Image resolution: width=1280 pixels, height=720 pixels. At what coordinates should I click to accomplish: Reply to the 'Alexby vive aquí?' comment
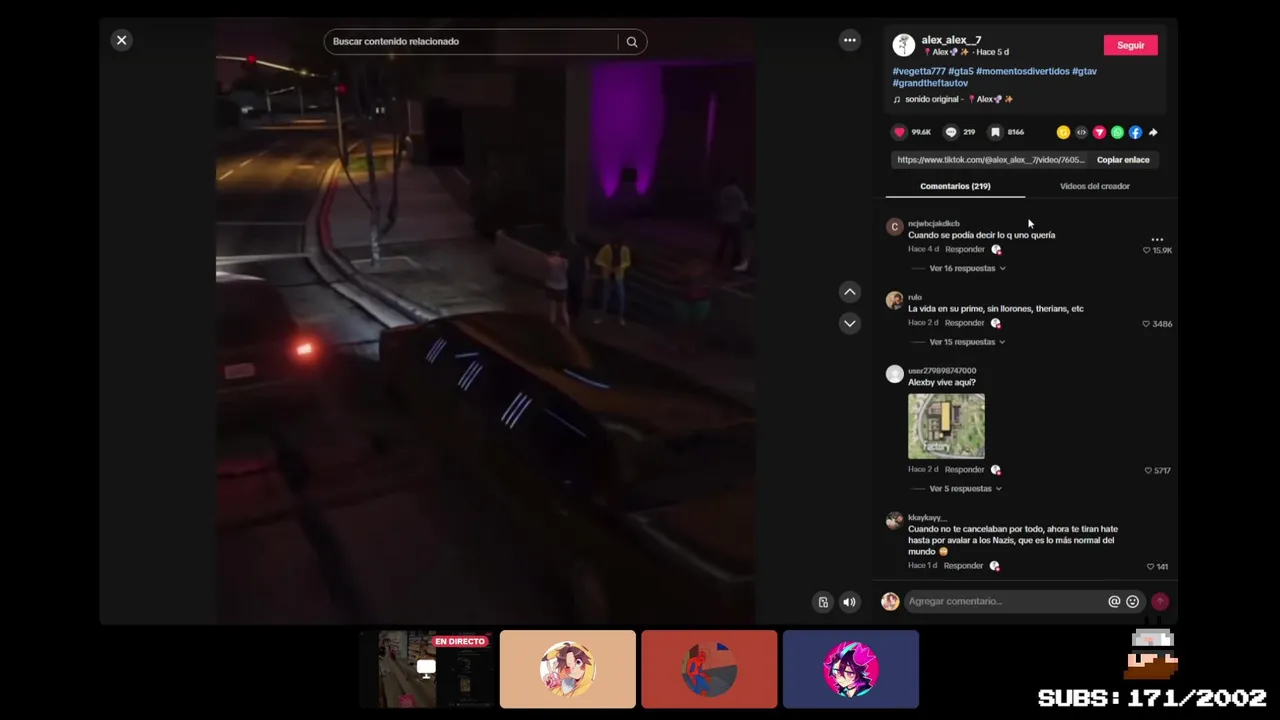tap(964, 470)
